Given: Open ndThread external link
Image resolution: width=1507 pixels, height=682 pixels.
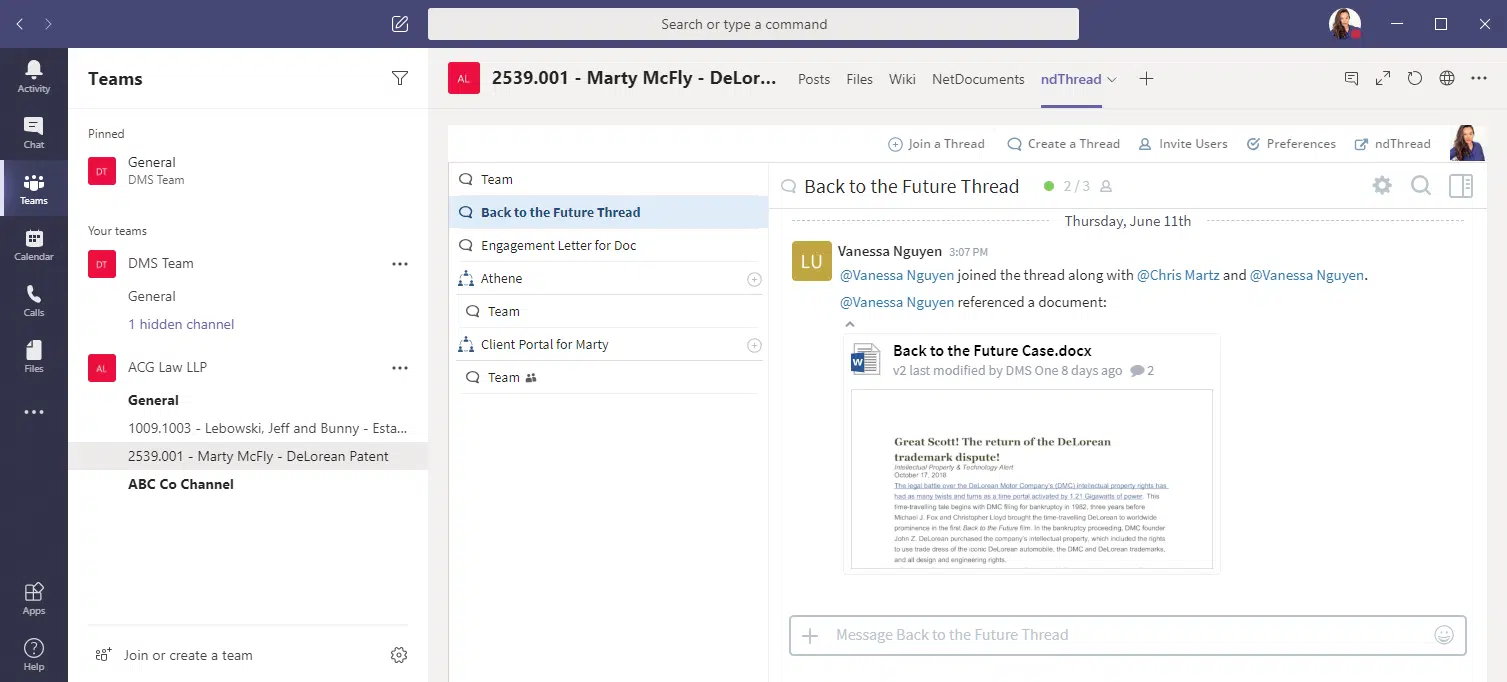Looking at the screenshot, I should click(1393, 144).
